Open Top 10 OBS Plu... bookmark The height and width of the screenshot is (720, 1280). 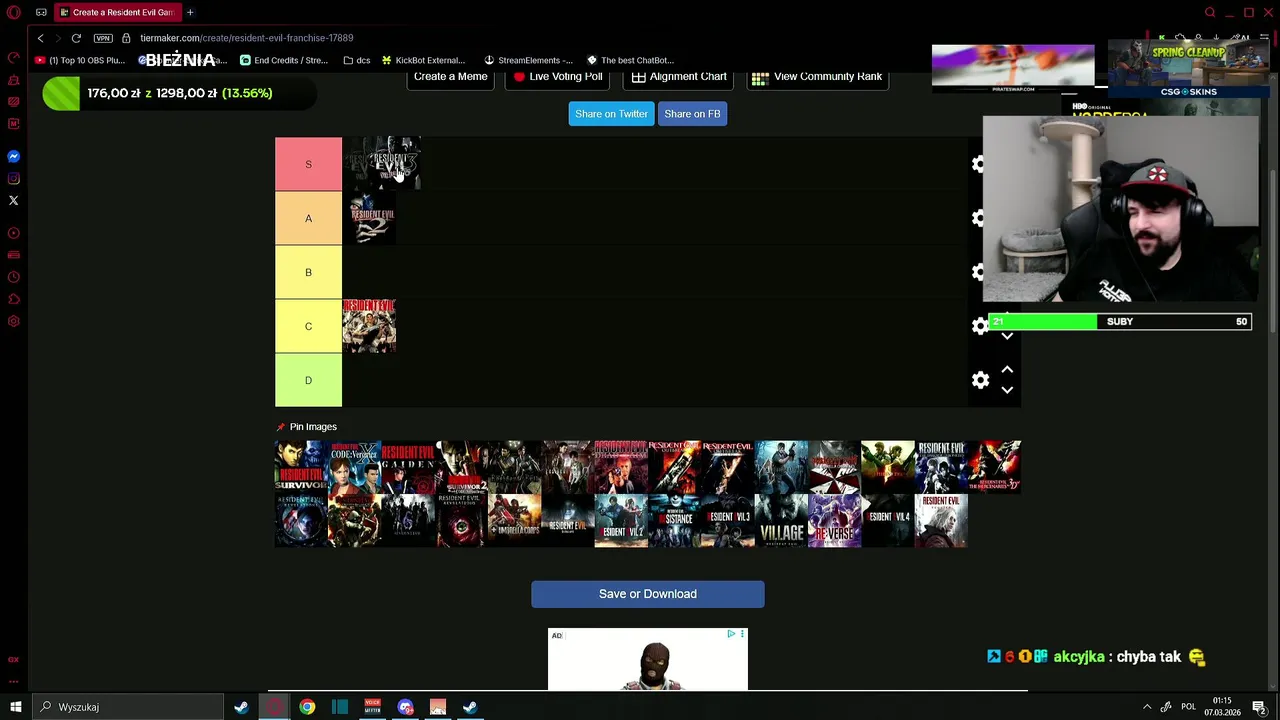[x=80, y=60]
